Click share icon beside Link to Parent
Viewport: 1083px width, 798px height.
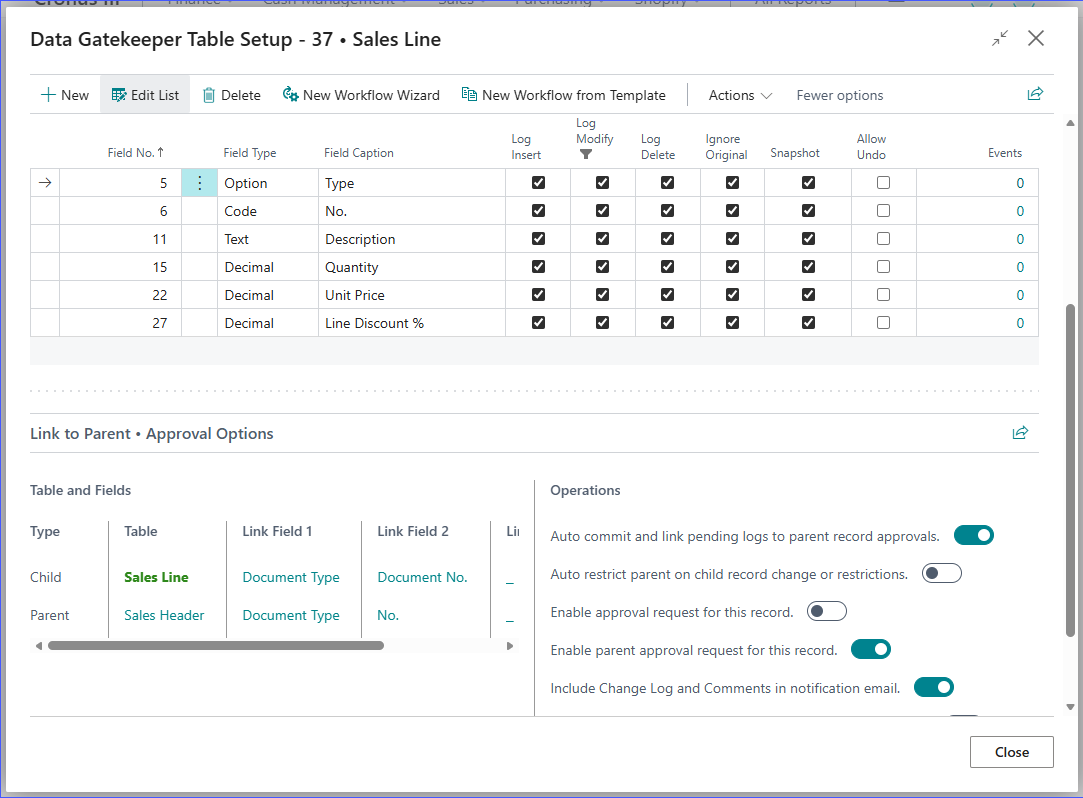1020,433
